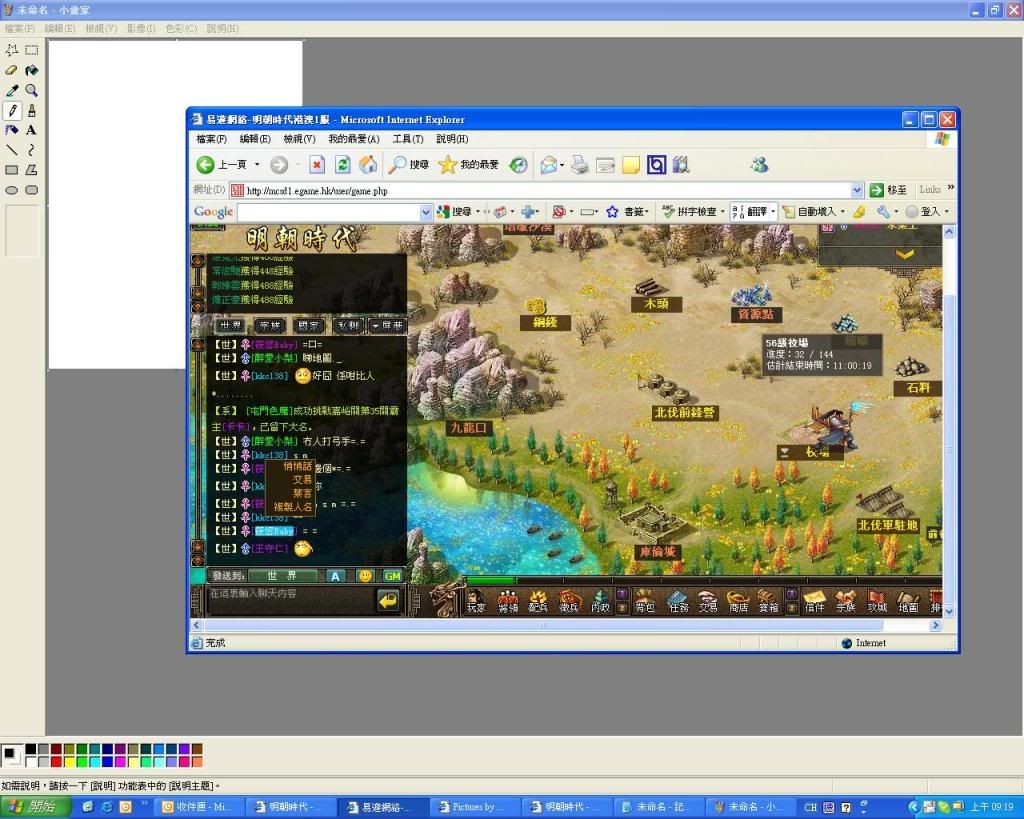Pick the white color swatch in Paint palette
The width and height of the screenshot is (1024, 819).
(31, 761)
